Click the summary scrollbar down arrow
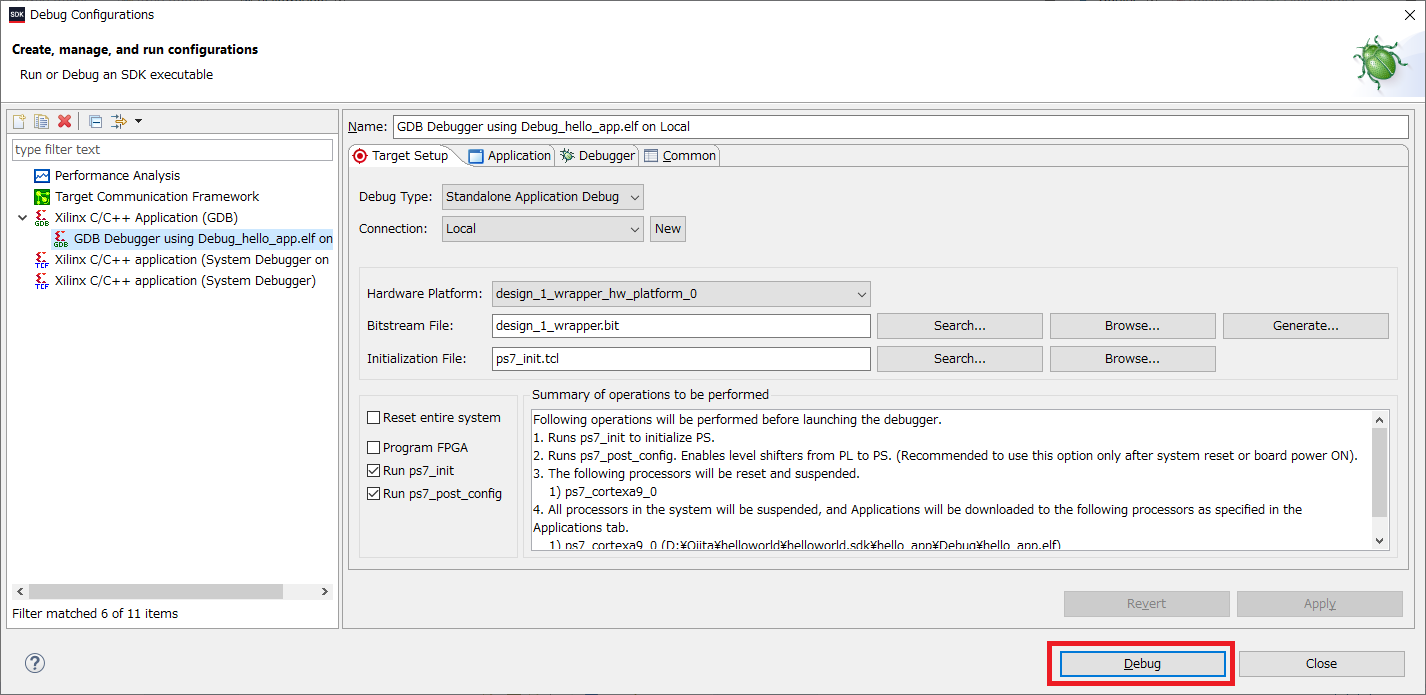Viewport: 1426px width, 695px height. point(1380,541)
